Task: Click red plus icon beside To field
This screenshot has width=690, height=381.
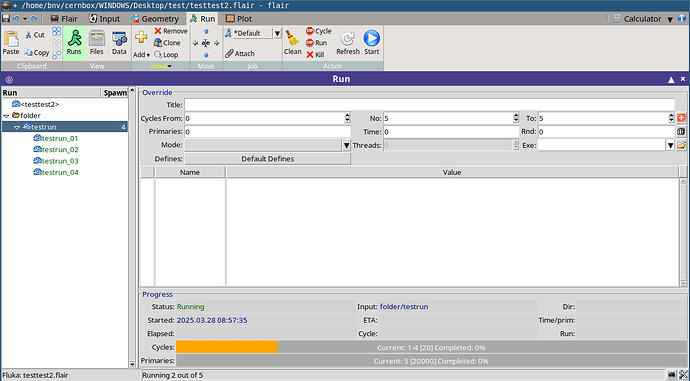Action: (x=681, y=118)
